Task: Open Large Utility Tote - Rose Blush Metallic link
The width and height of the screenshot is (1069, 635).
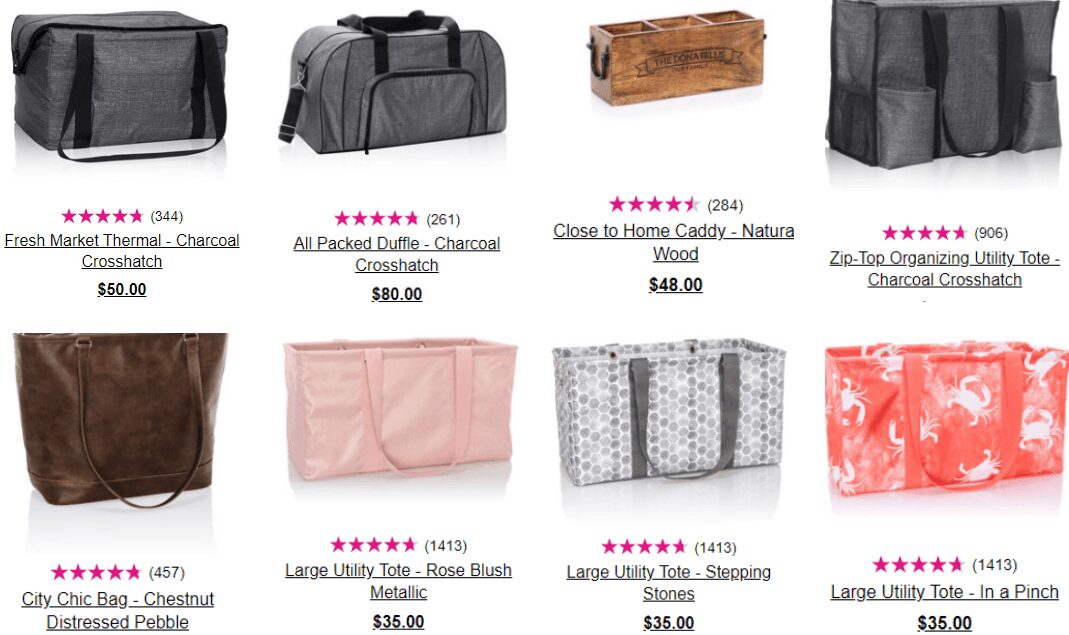Action: (399, 581)
